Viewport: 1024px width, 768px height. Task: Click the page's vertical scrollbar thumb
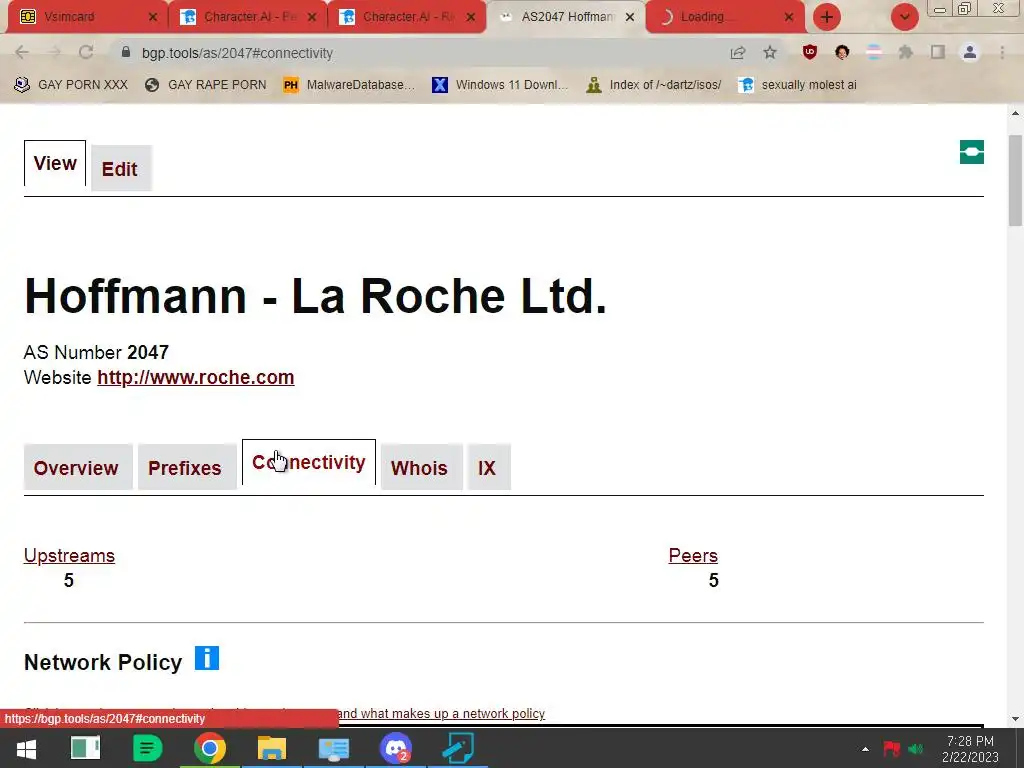tap(1016, 181)
